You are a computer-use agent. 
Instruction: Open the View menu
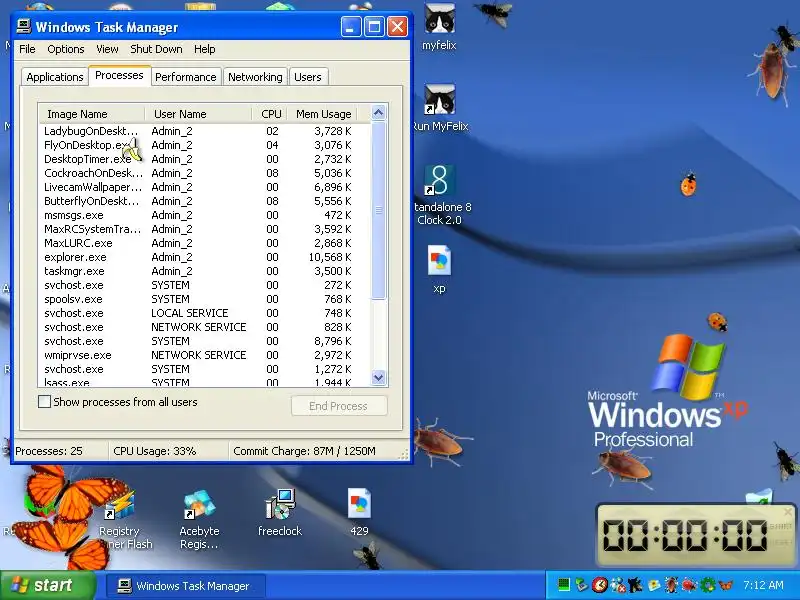click(107, 49)
